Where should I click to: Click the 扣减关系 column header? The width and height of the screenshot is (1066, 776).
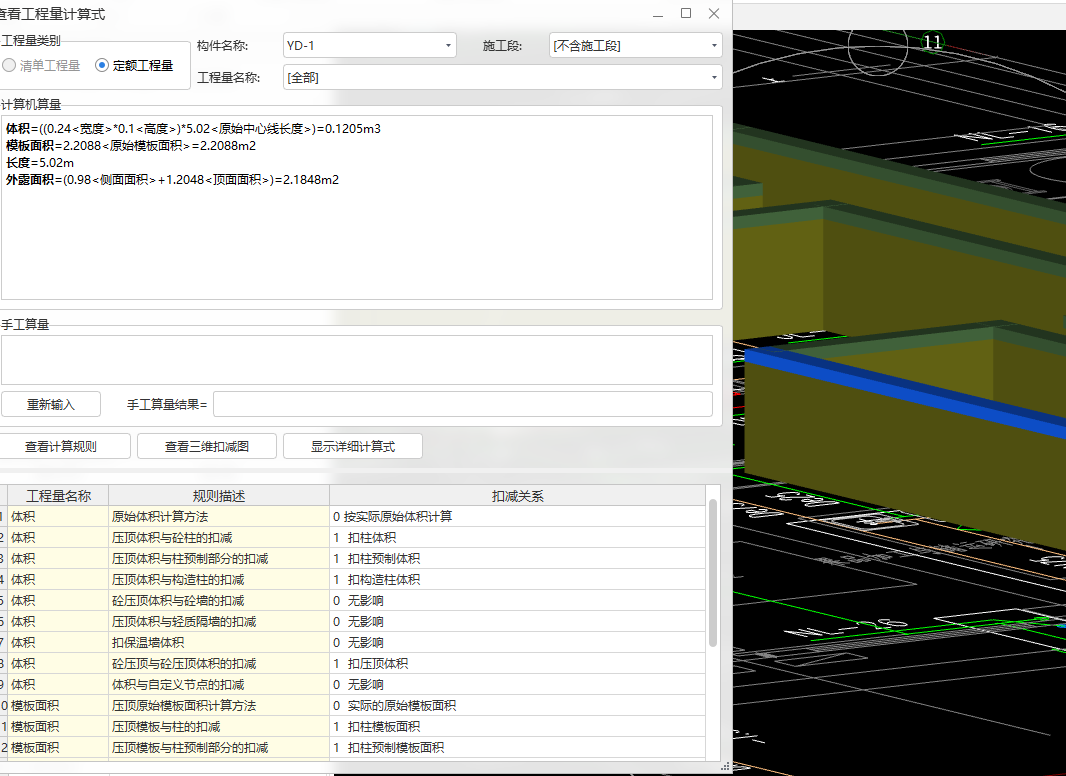(517, 496)
